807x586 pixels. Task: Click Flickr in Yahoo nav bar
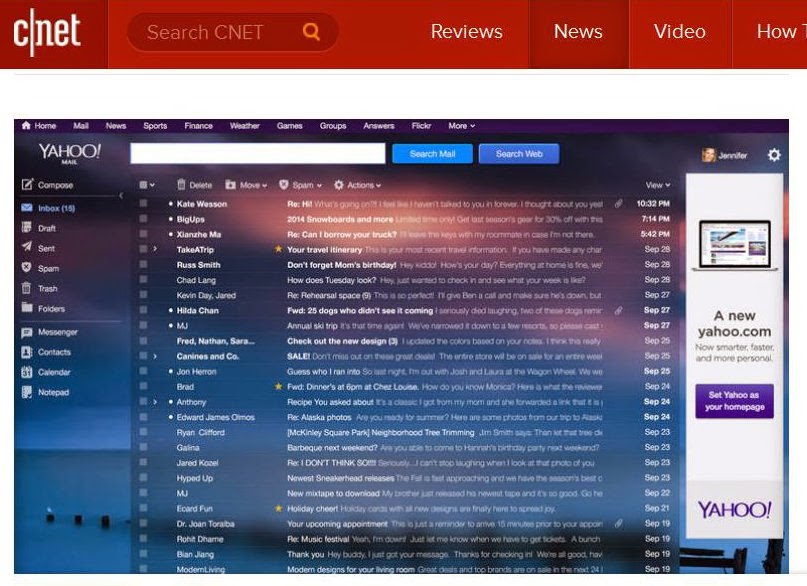[x=421, y=126]
